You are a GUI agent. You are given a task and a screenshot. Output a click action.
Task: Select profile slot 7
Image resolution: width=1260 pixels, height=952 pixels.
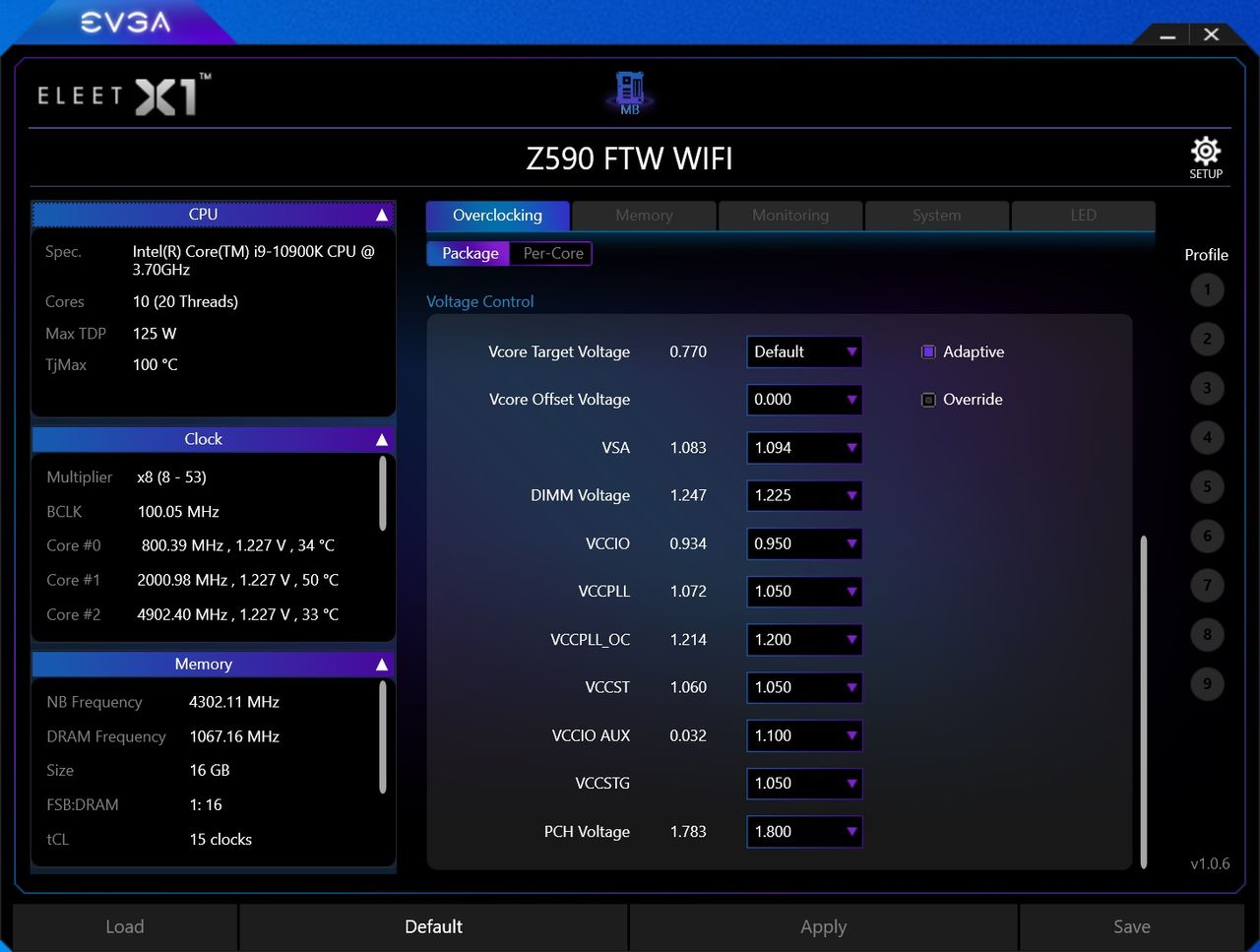tap(1207, 585)
